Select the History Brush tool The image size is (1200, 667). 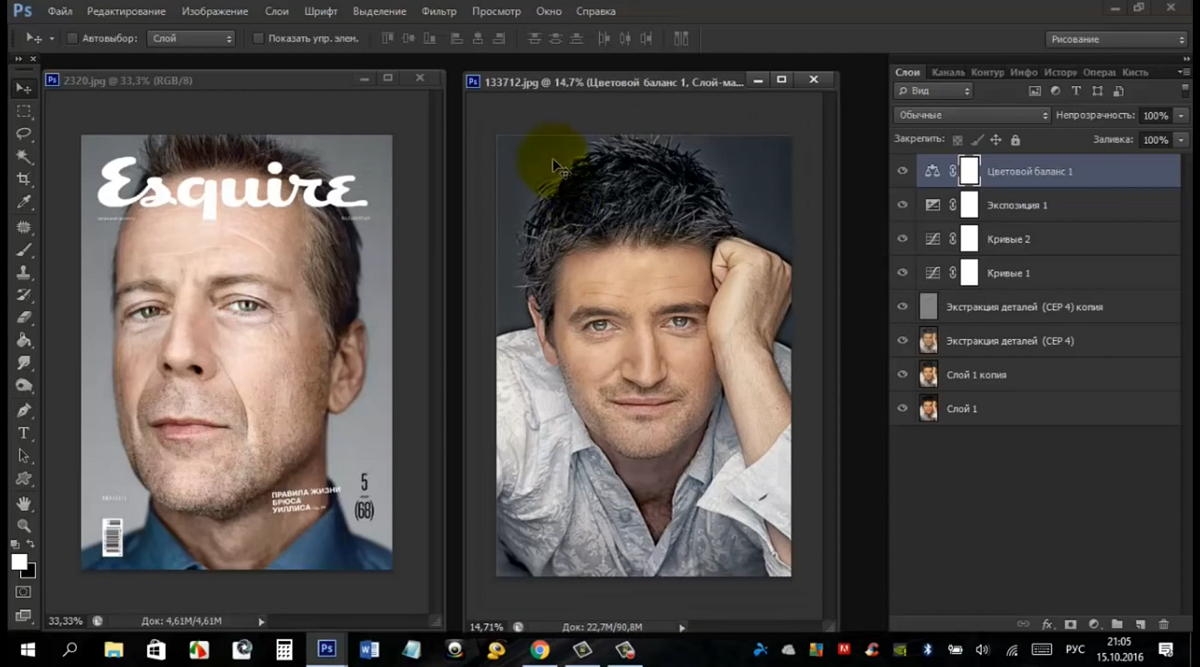point(24,295)
